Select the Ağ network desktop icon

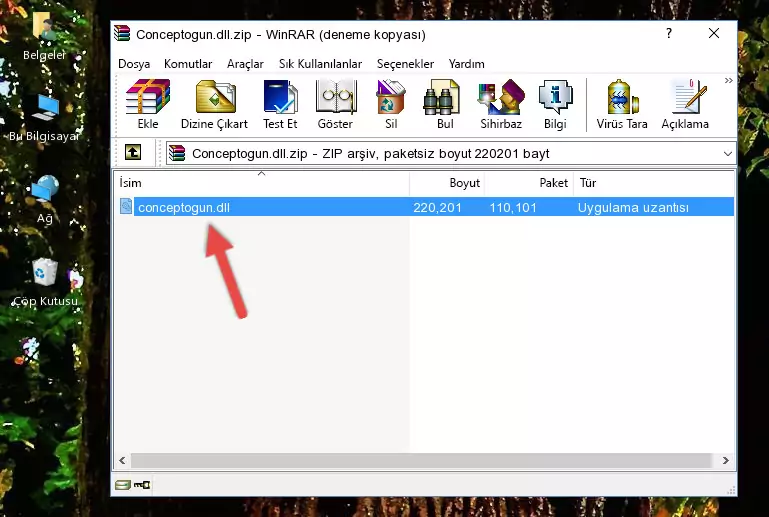(x=44, y=200)
